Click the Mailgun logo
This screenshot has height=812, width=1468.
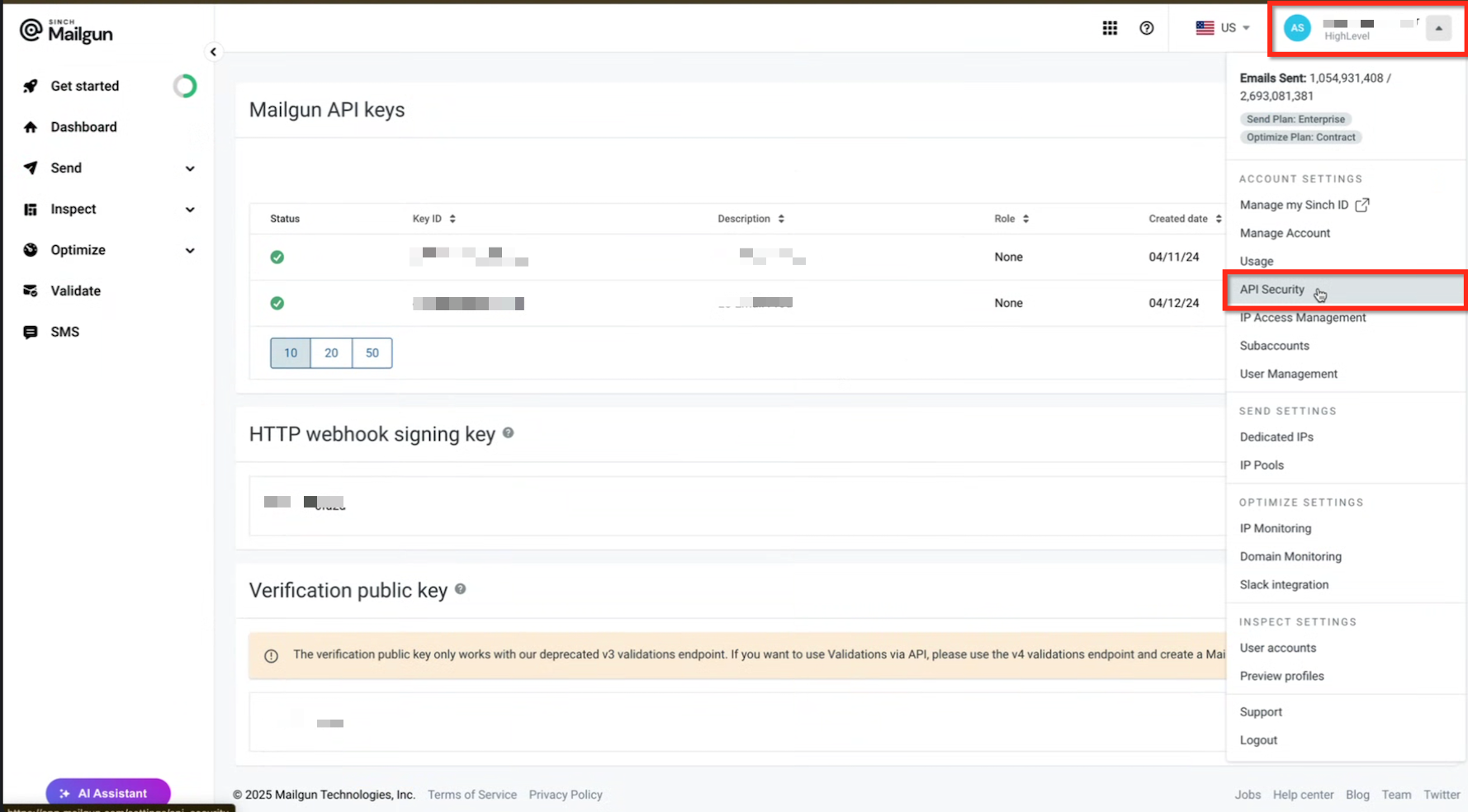[x=65, y=31]
